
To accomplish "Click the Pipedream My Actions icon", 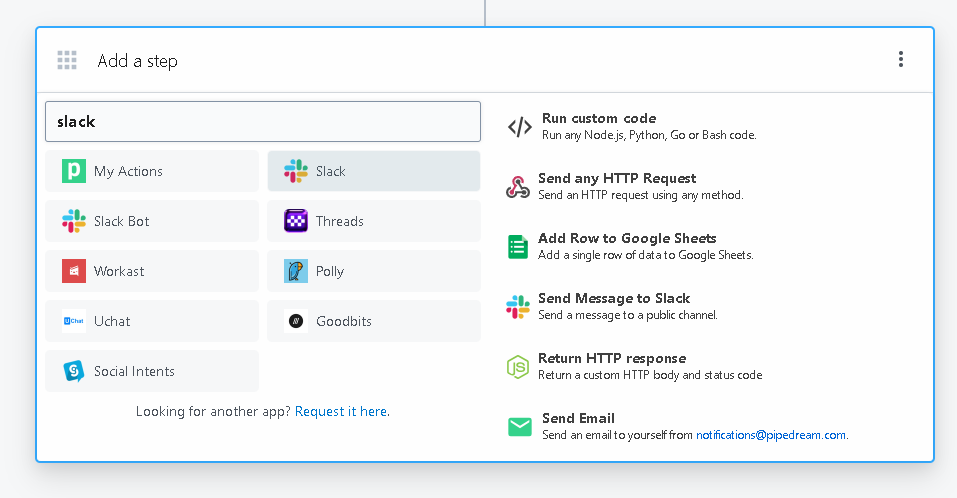I will coord(74,171).
